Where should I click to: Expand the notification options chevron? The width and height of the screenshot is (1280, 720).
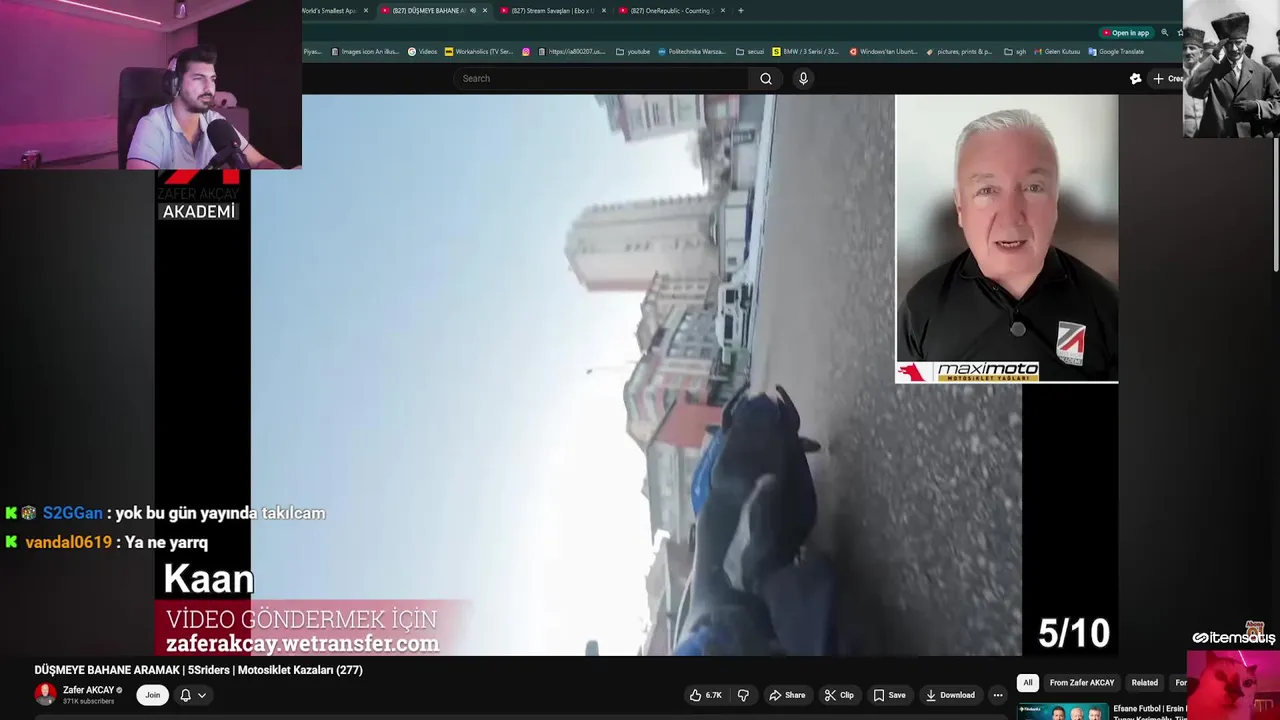202,695
